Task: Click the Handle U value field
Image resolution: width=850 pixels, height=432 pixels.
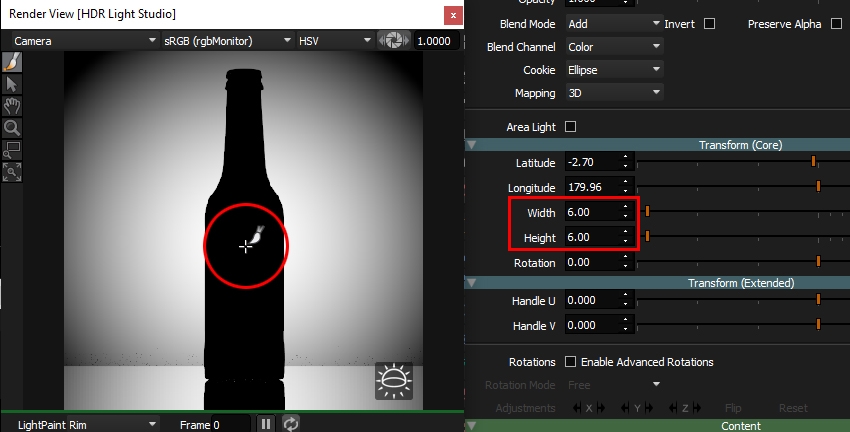Action: [591, 300]
